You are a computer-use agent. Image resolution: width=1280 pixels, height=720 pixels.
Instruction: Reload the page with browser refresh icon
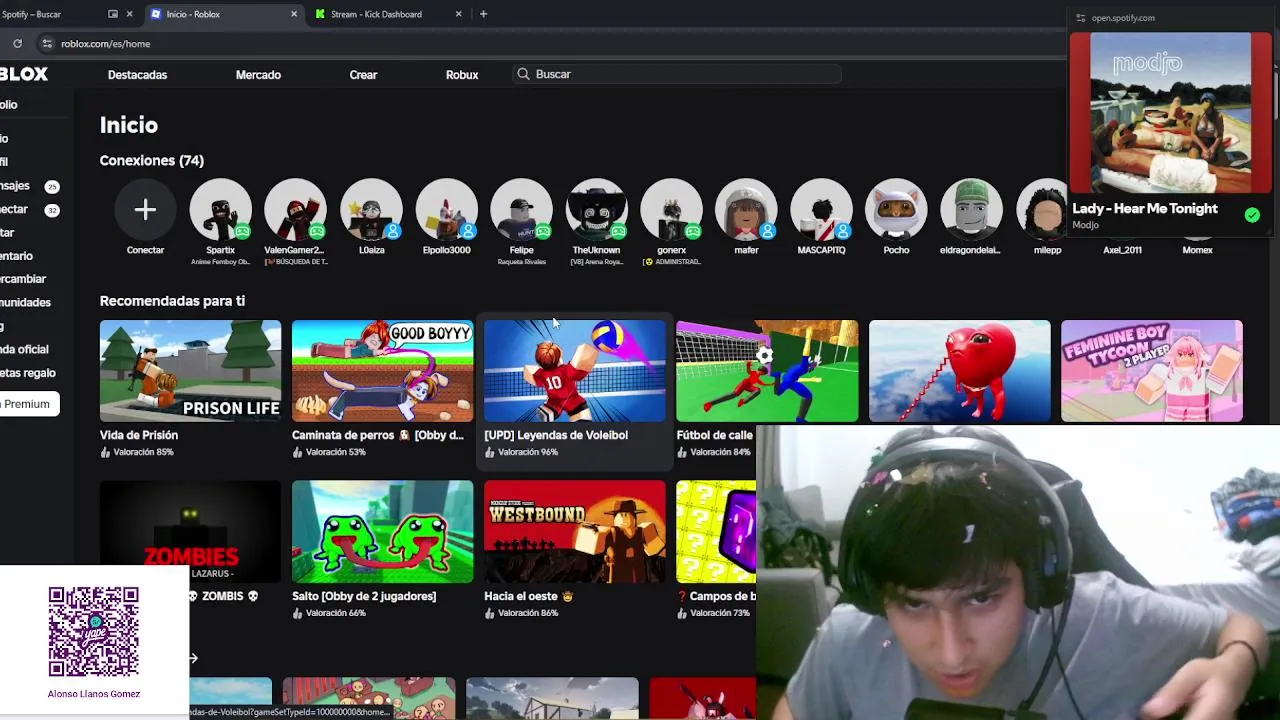(17, 43)
